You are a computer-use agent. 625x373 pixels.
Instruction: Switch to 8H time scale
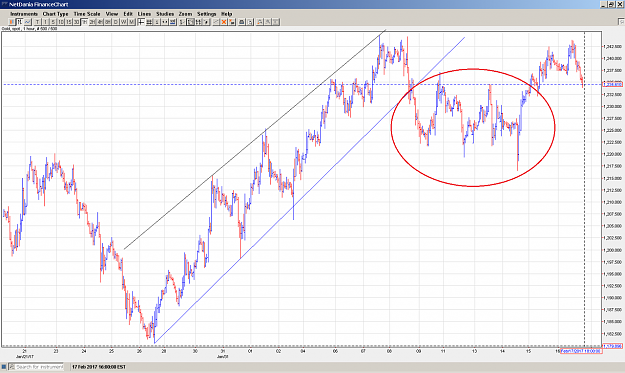[x=108, y=22]
